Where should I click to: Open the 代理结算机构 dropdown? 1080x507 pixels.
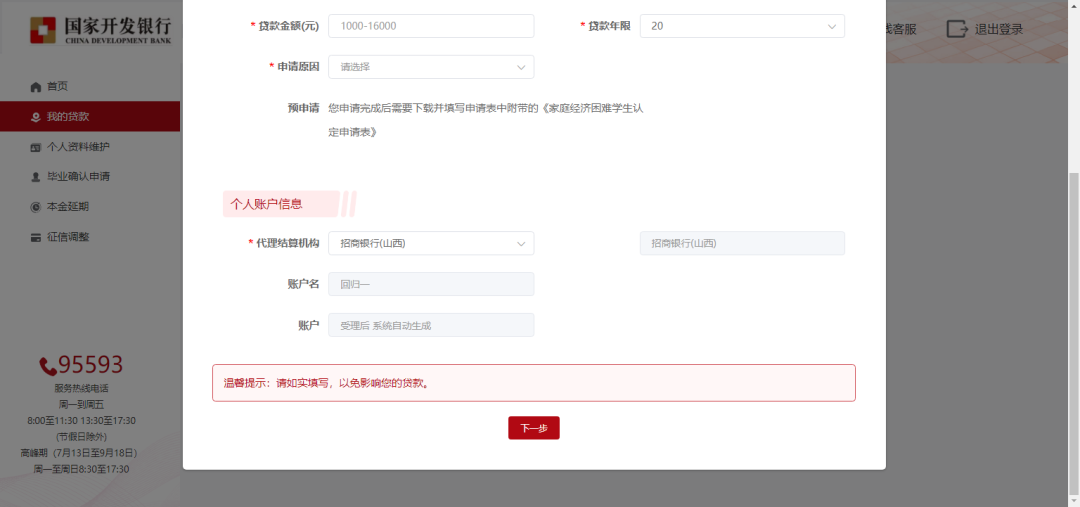(x=431, y=243)
